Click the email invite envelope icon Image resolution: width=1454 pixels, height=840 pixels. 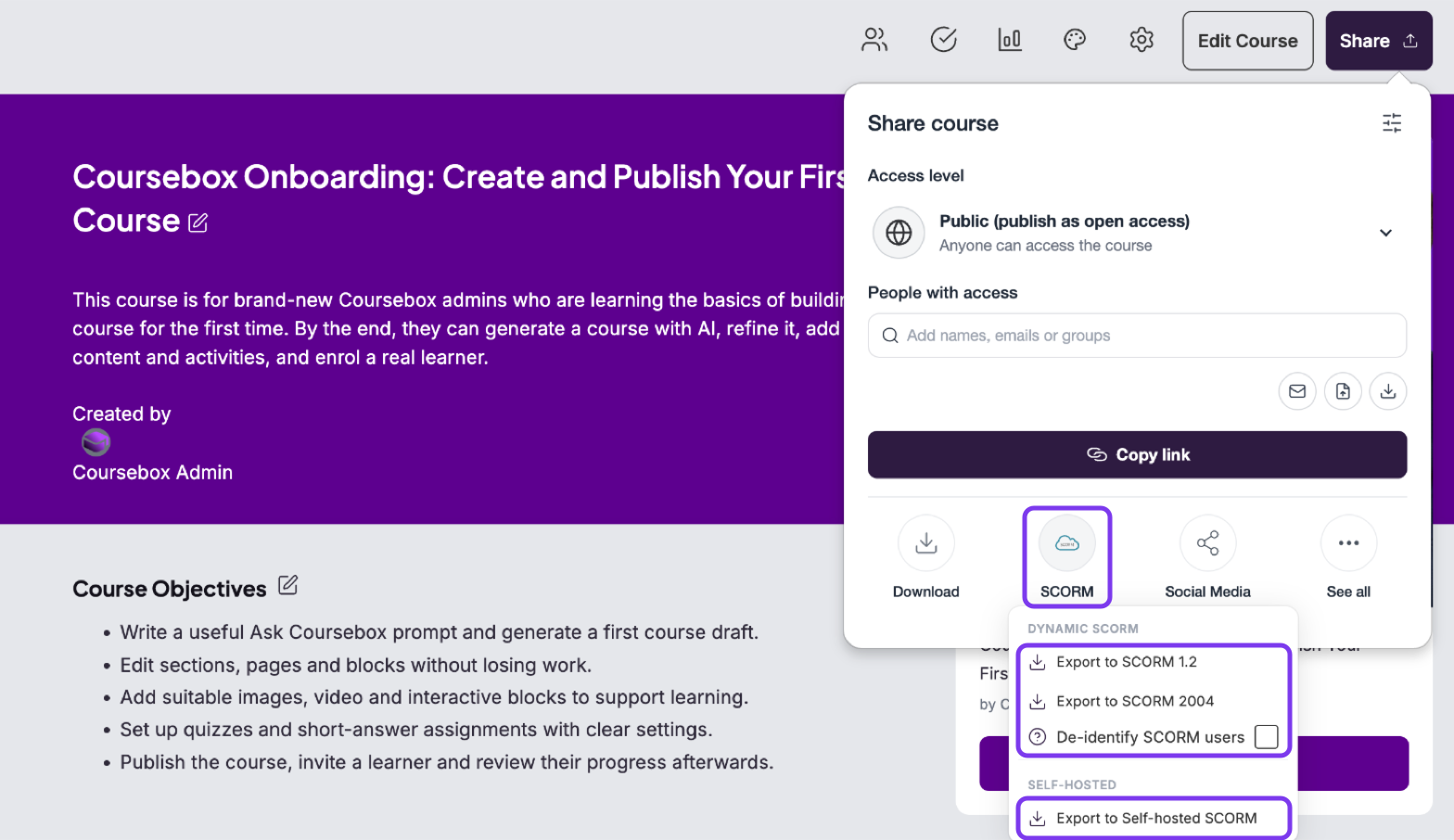1297,391
